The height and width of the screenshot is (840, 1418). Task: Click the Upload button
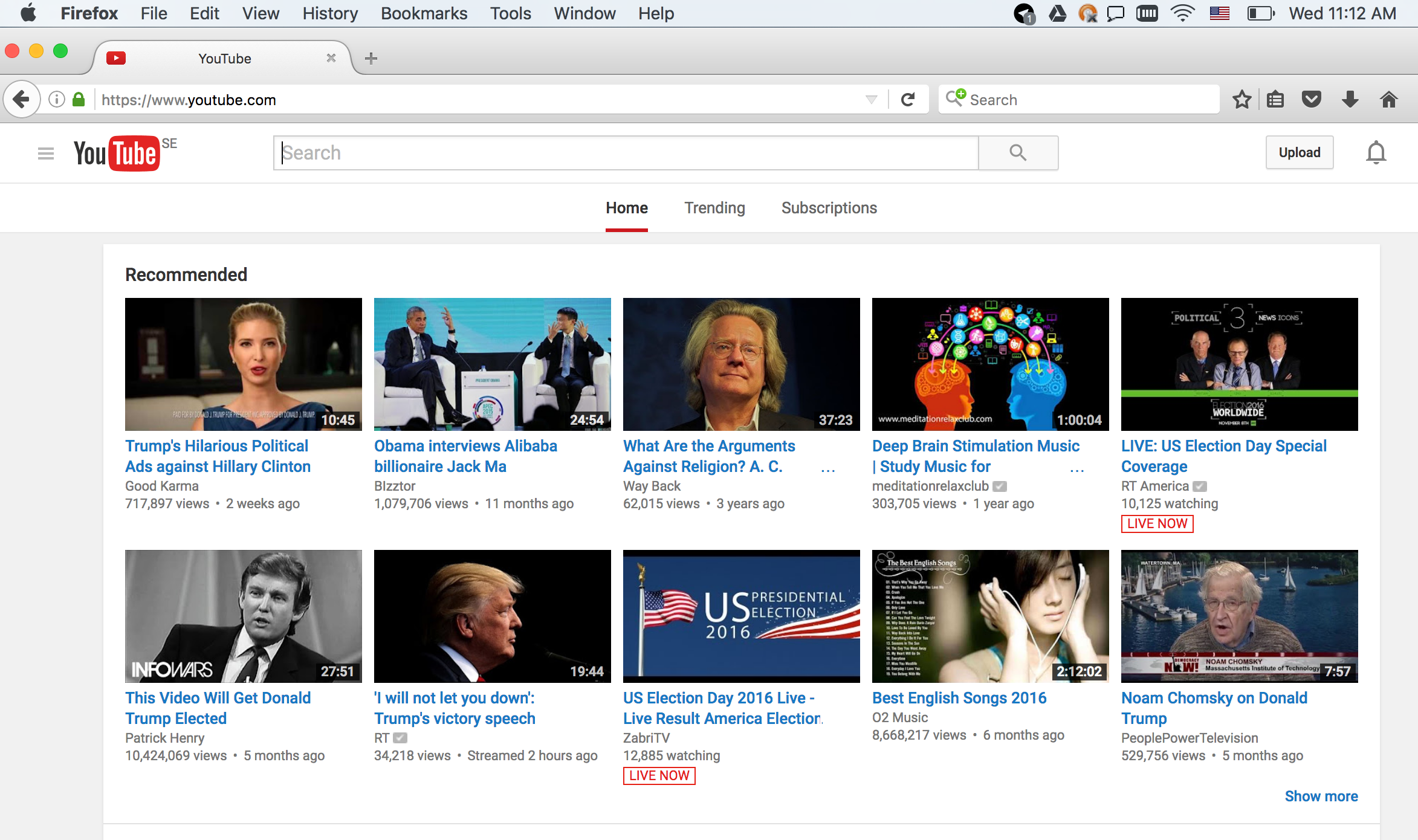click(x=1299, y=153)
